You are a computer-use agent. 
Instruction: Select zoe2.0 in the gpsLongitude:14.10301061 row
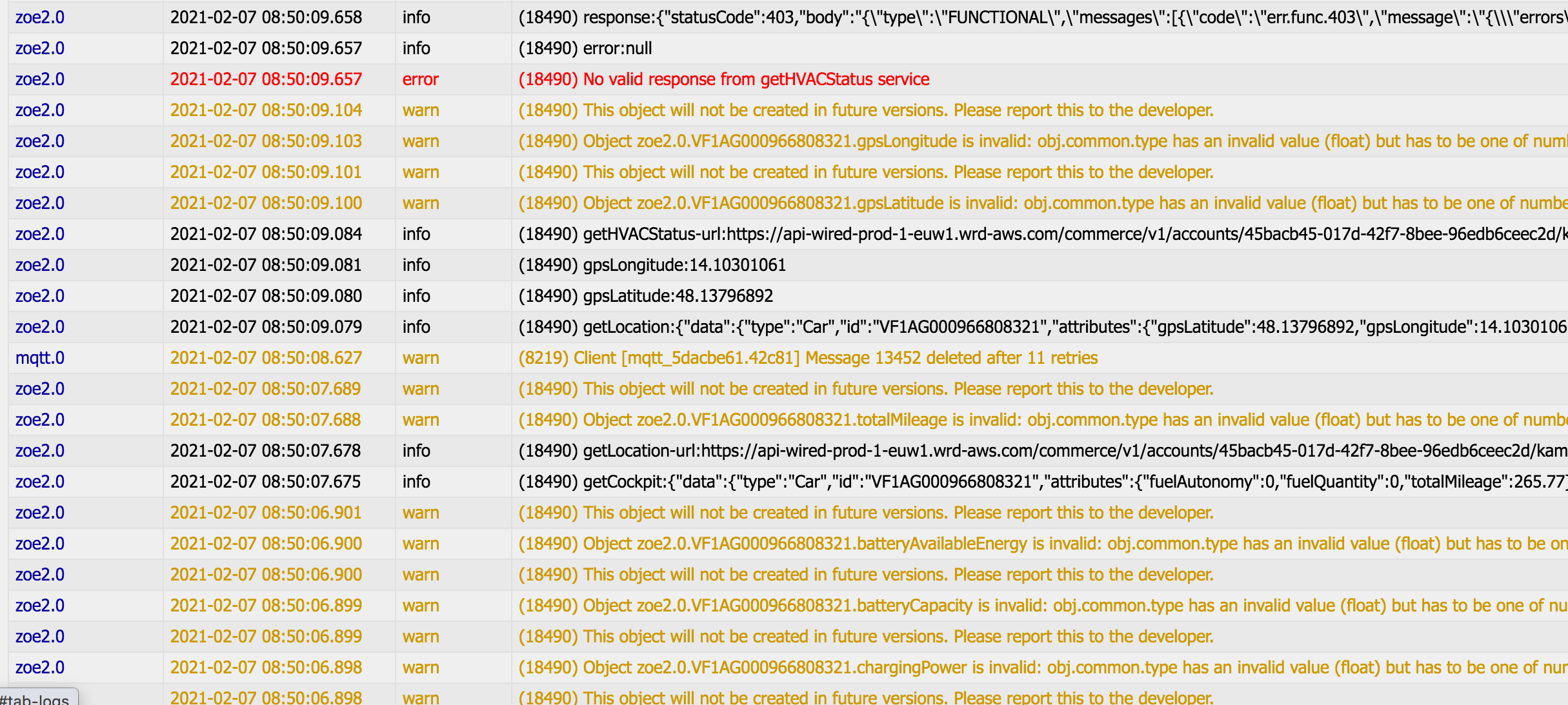click(x=40, y=265)
